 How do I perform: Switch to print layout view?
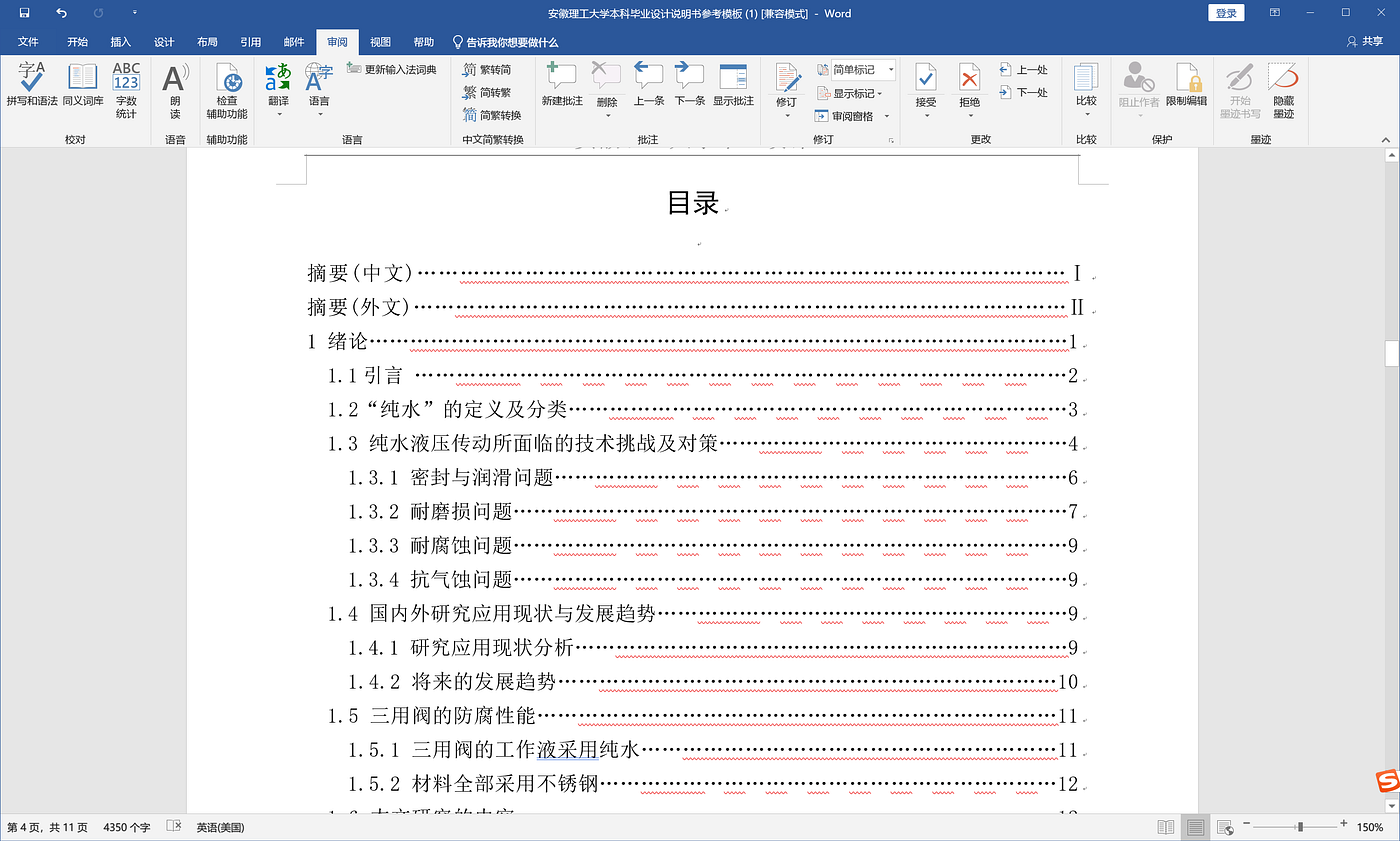tap(1194, 827)
